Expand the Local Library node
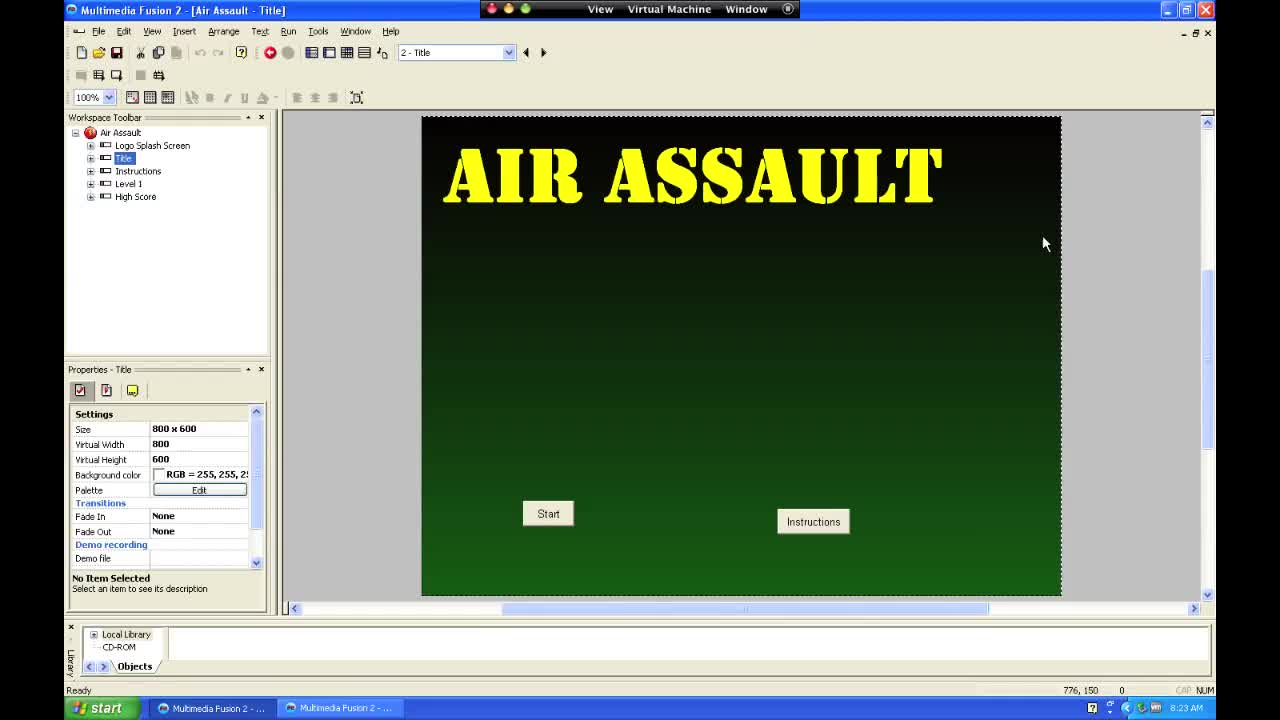This screenshot has width=1280, height=720. point(94,634)
